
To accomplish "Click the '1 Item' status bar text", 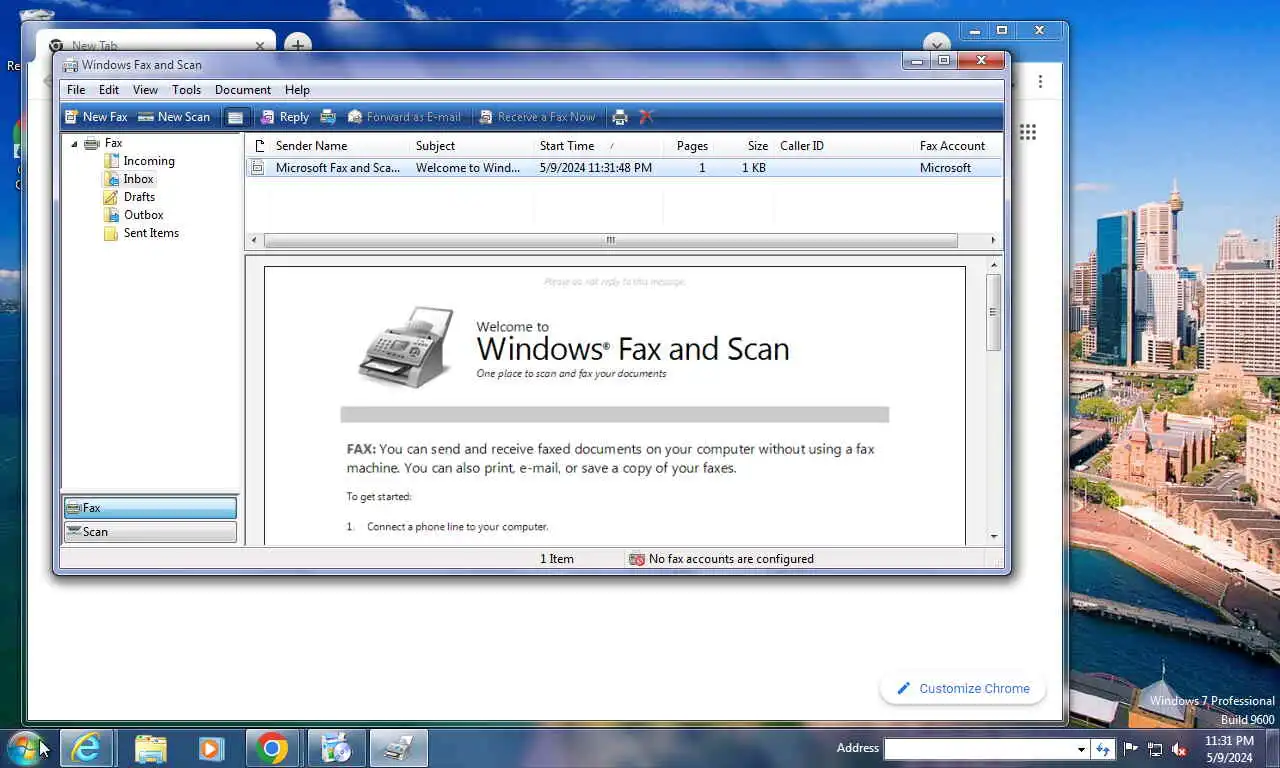I will click(557, 559).
